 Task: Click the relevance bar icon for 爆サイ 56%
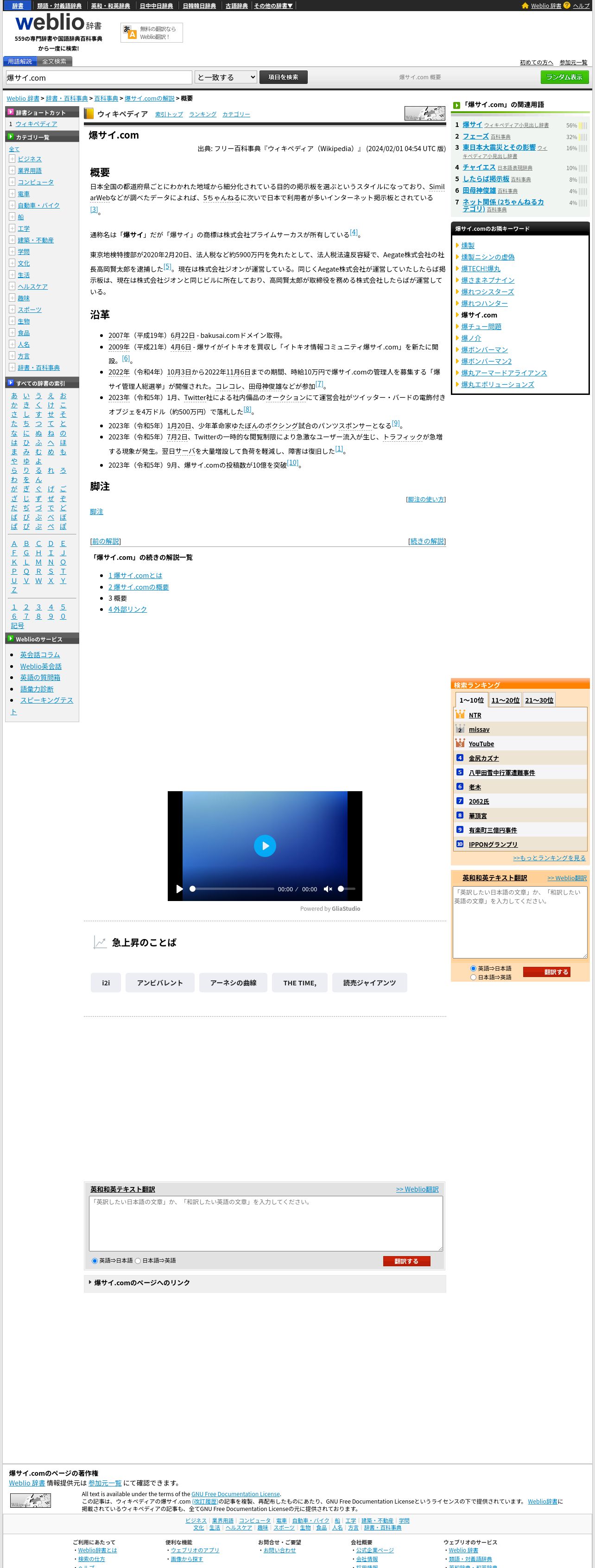point(583,126)
